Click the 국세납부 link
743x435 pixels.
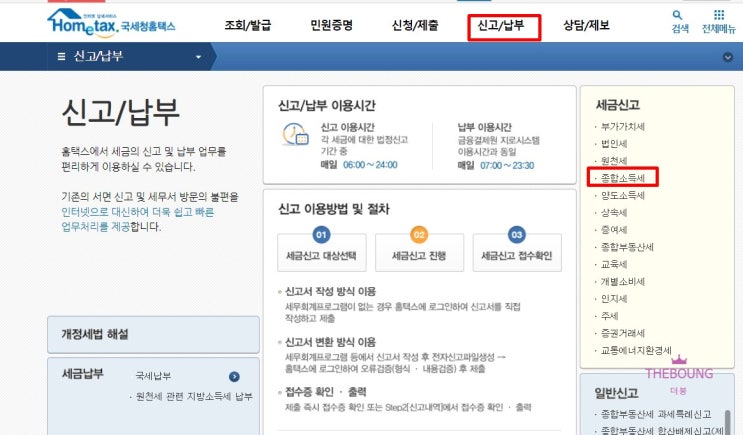(153, 376)
